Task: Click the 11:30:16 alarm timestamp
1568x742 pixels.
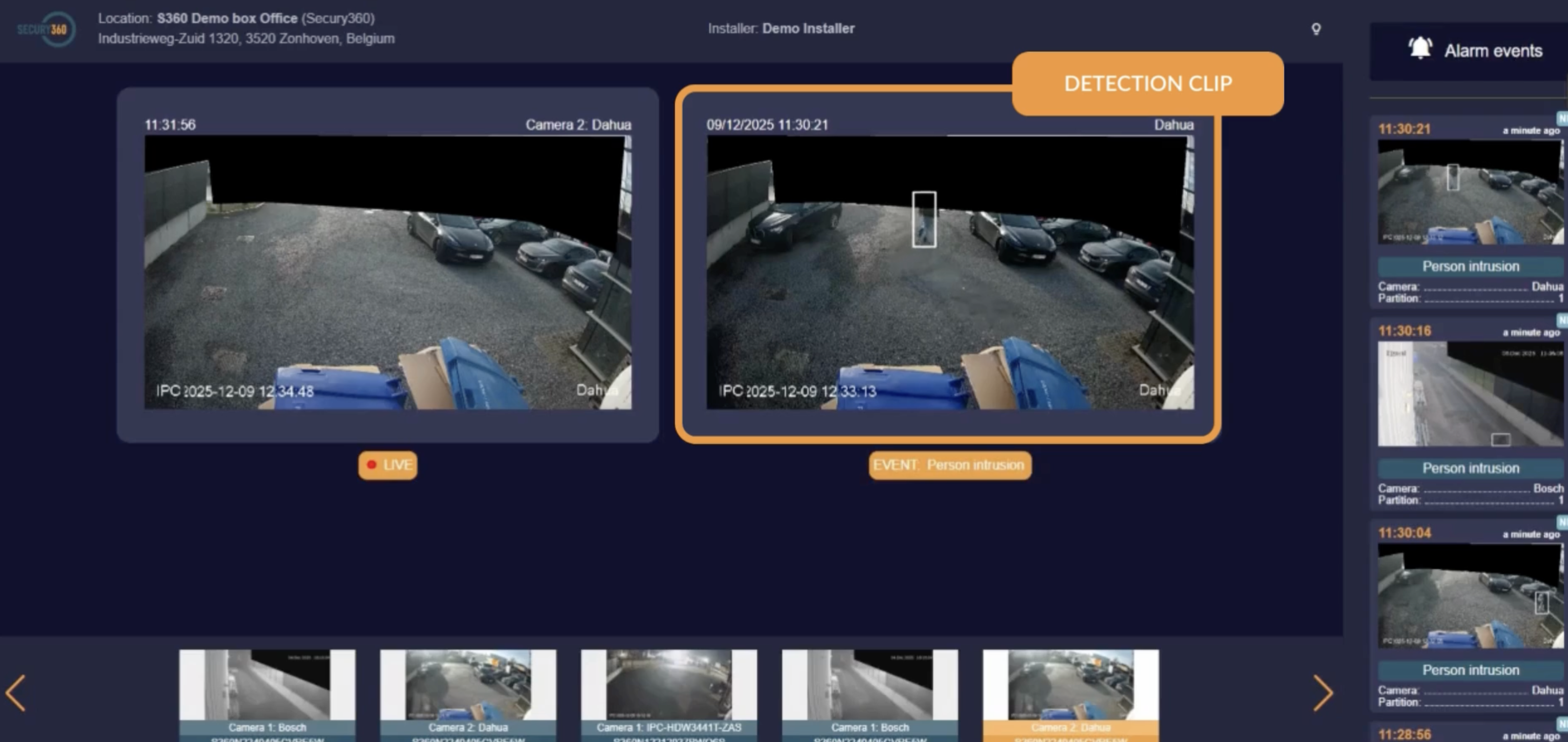Action: pyautogui.click(x=1404, y=331)
